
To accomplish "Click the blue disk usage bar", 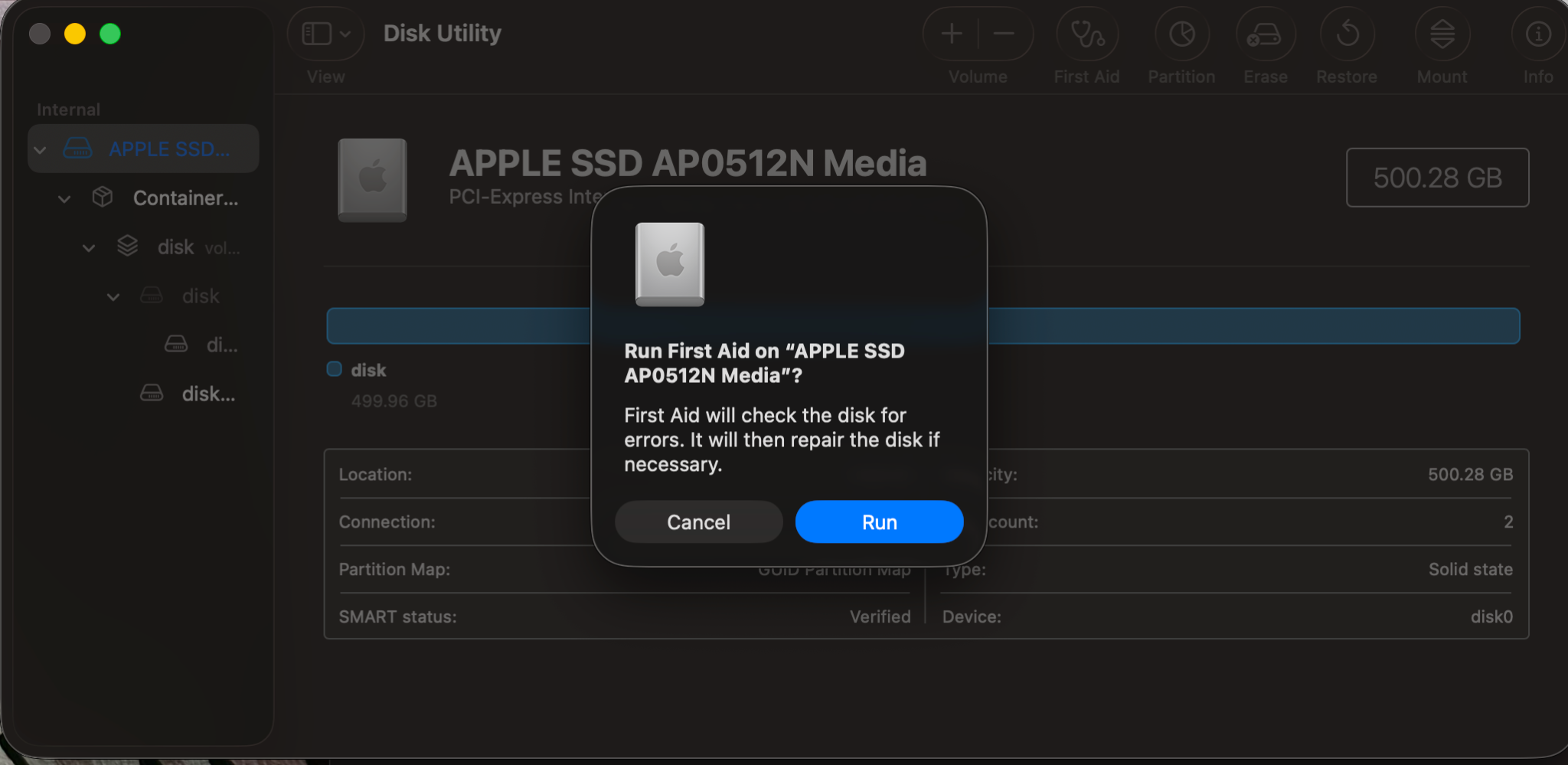I will point(459,325).
